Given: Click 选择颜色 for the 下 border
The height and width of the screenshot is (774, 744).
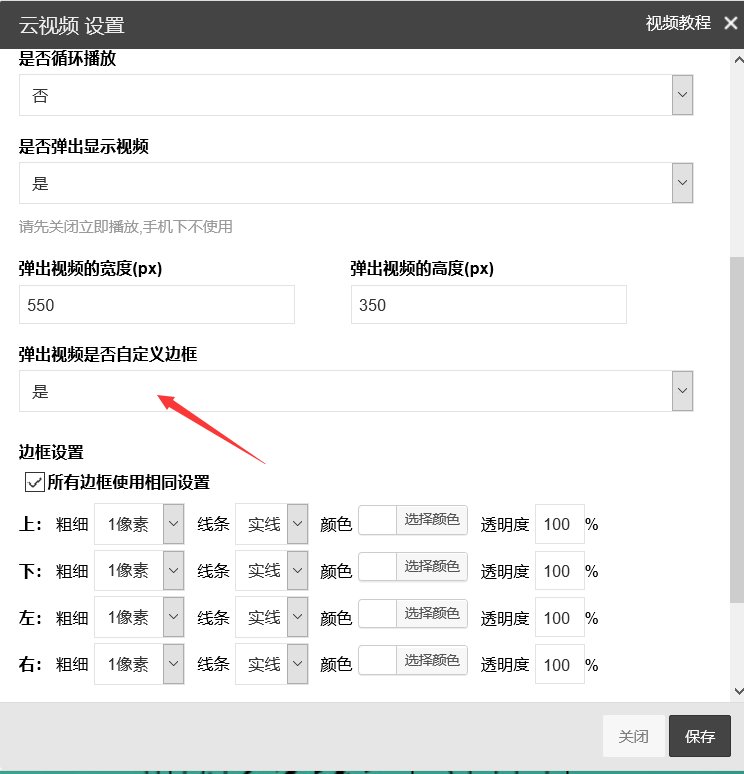Looking at the screenshot, I should 432,566.
